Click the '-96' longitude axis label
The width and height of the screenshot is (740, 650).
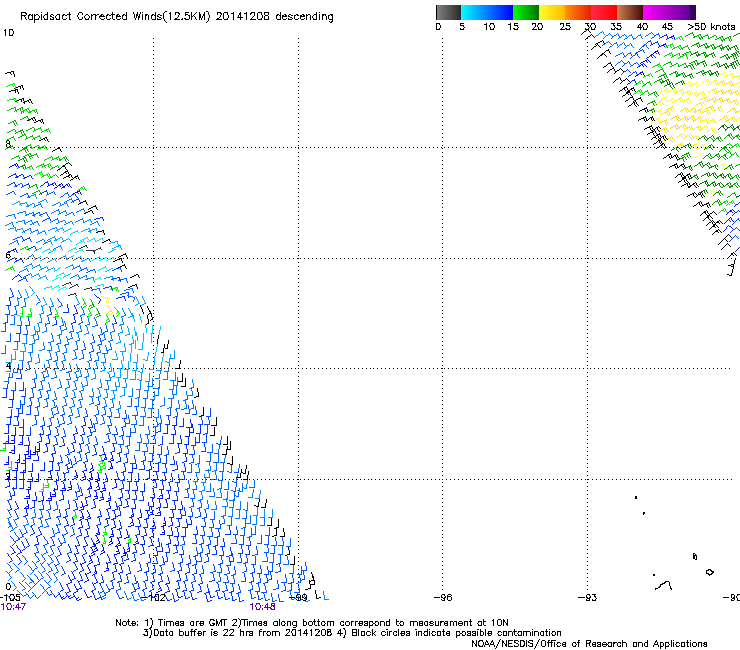pos(443,598)
